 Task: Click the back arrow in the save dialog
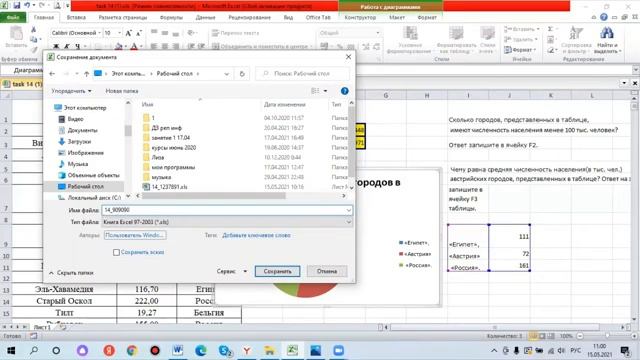[52, 73]
